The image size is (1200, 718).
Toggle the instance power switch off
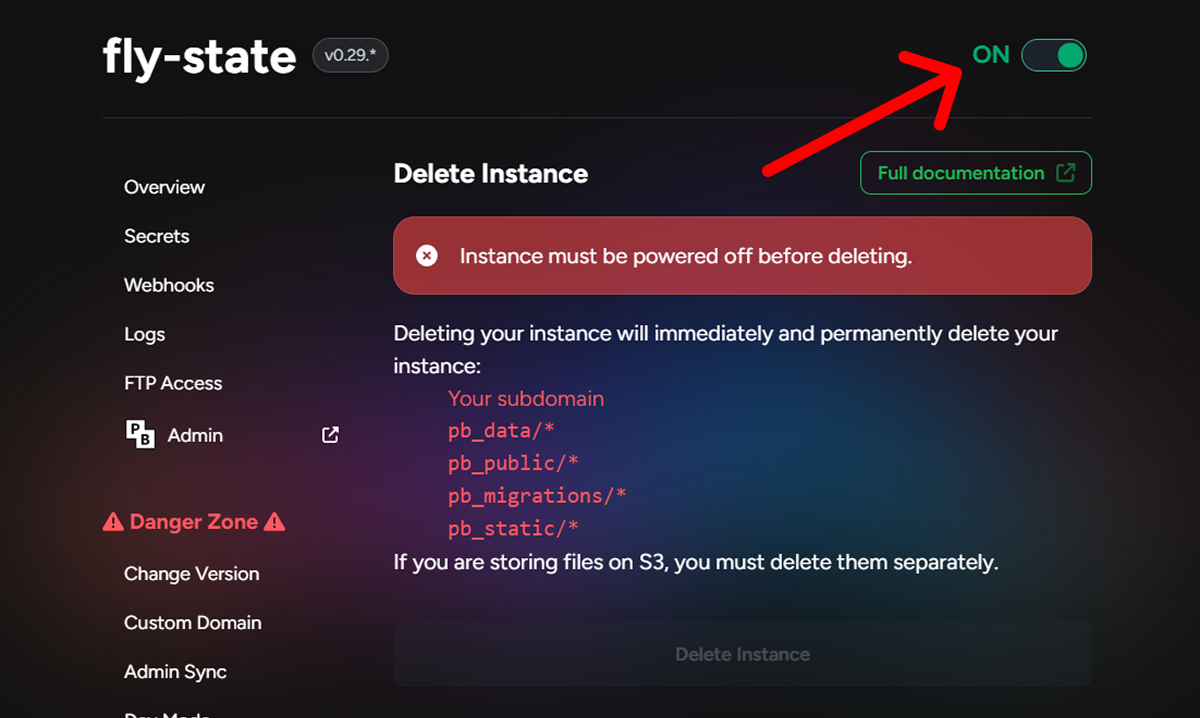click(x=1054, y=55)
